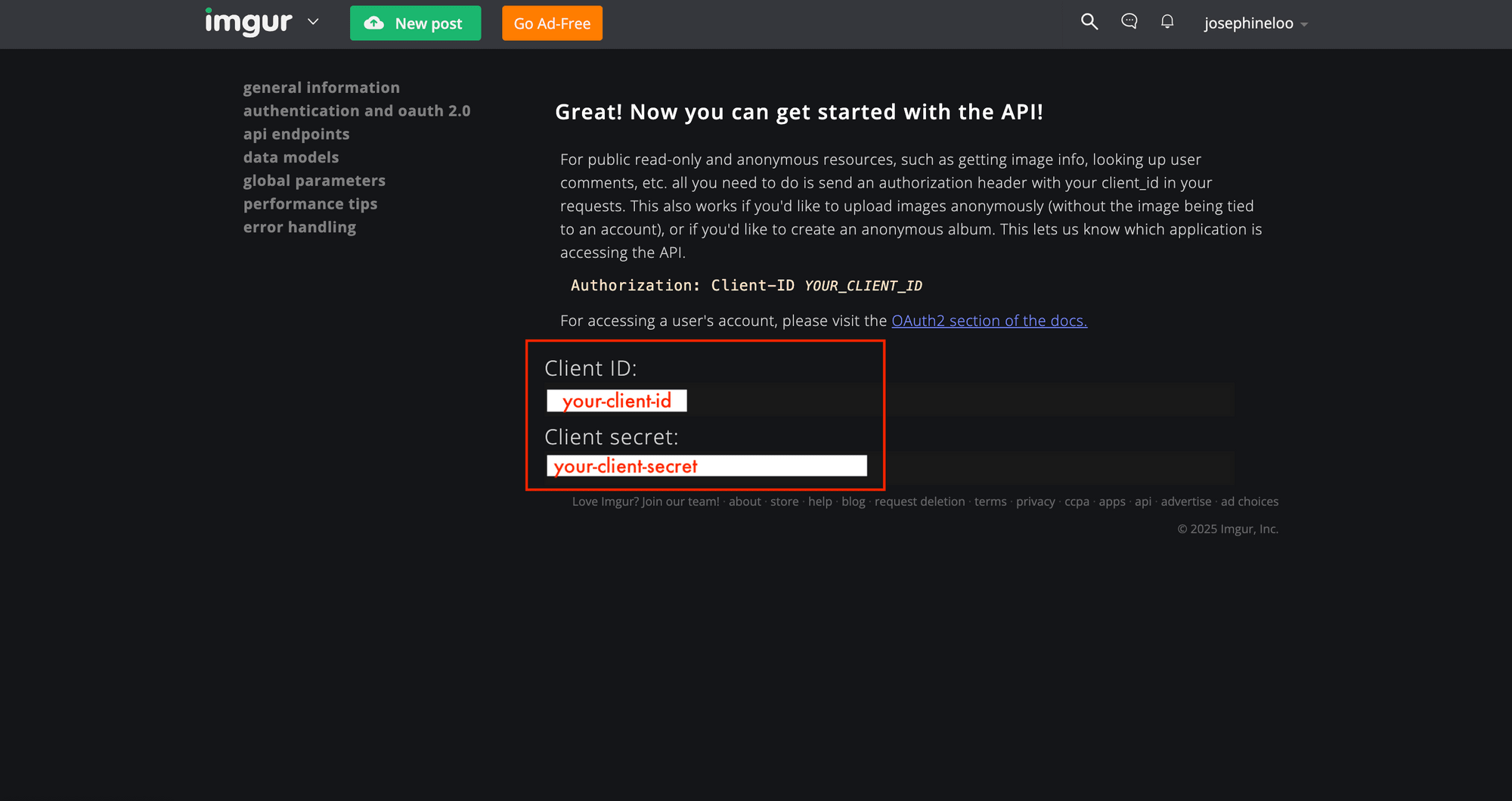Select performance tips in sidebar

[x=310, y=204]
